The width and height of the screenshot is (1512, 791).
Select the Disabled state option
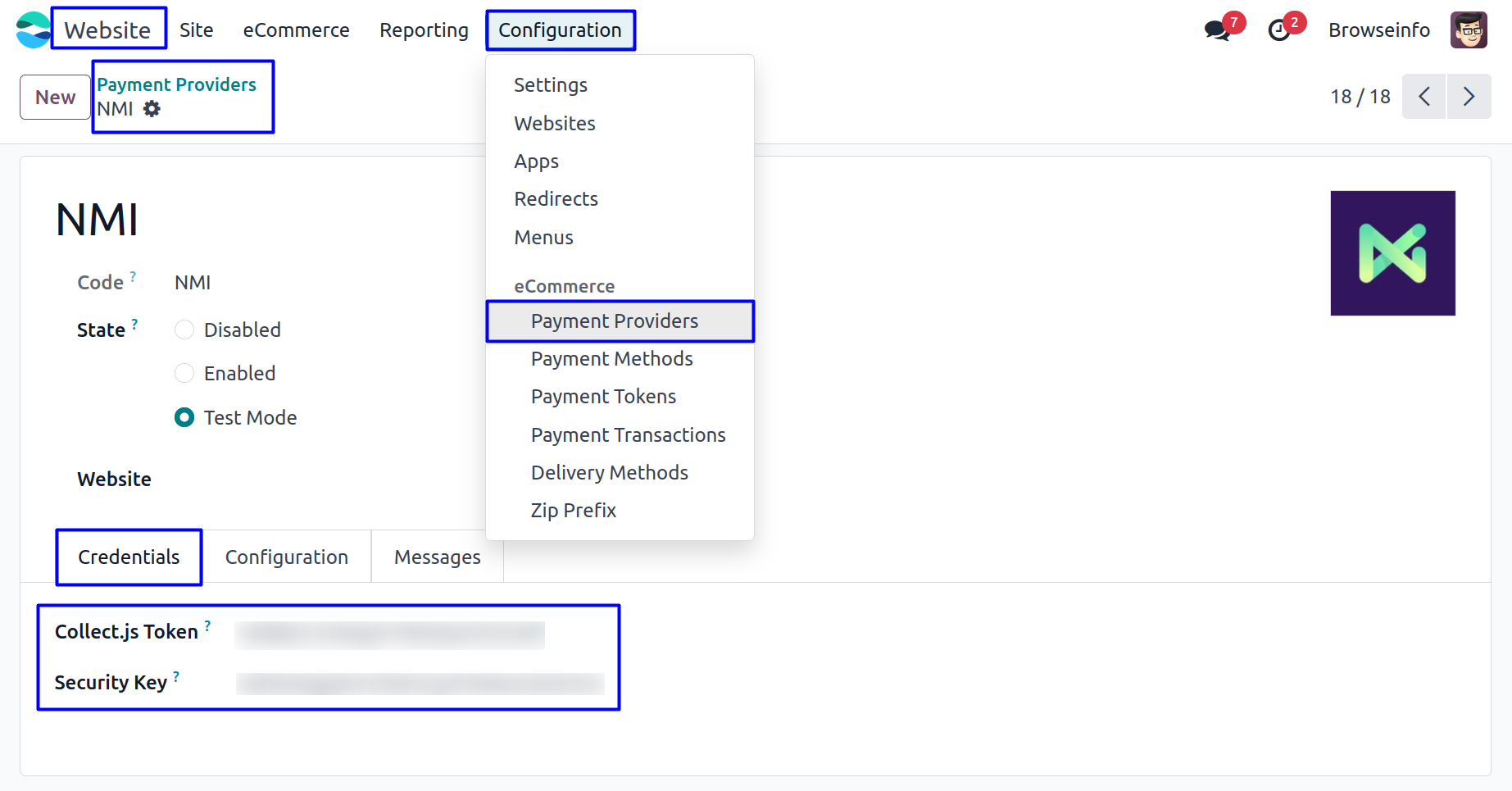[x=184, y=330]
